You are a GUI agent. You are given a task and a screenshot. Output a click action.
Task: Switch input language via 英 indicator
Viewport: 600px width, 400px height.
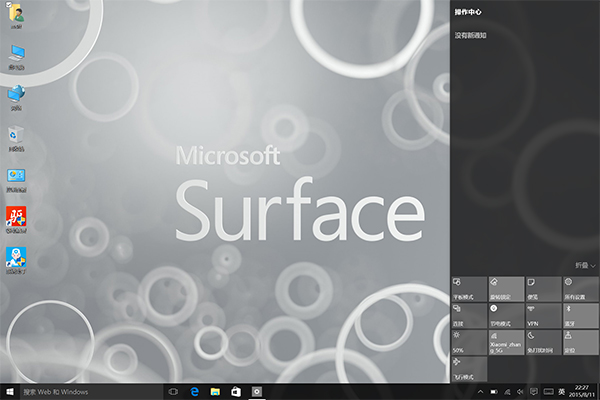[561, 392]
